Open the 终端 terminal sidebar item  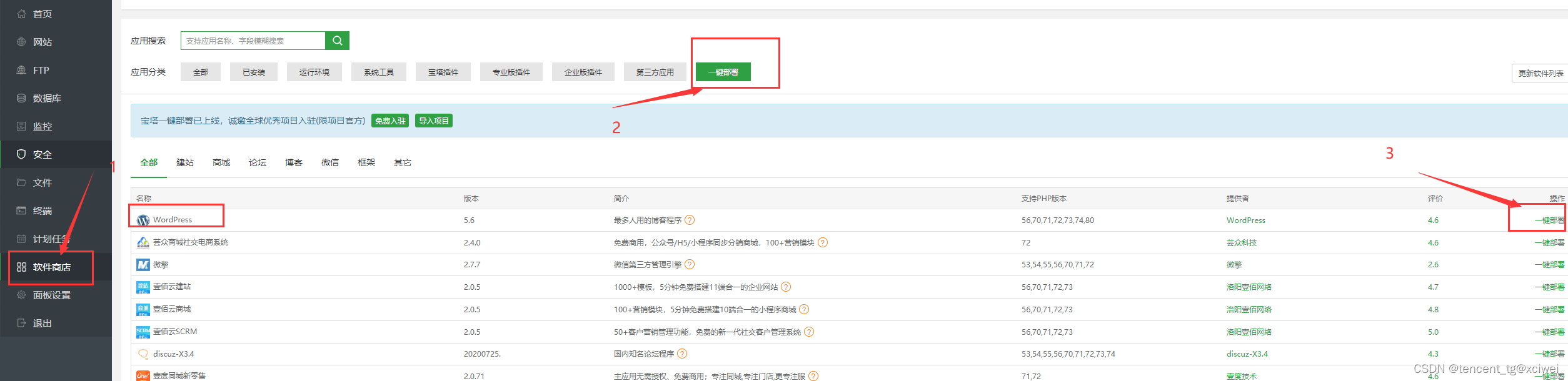(56, 210)
